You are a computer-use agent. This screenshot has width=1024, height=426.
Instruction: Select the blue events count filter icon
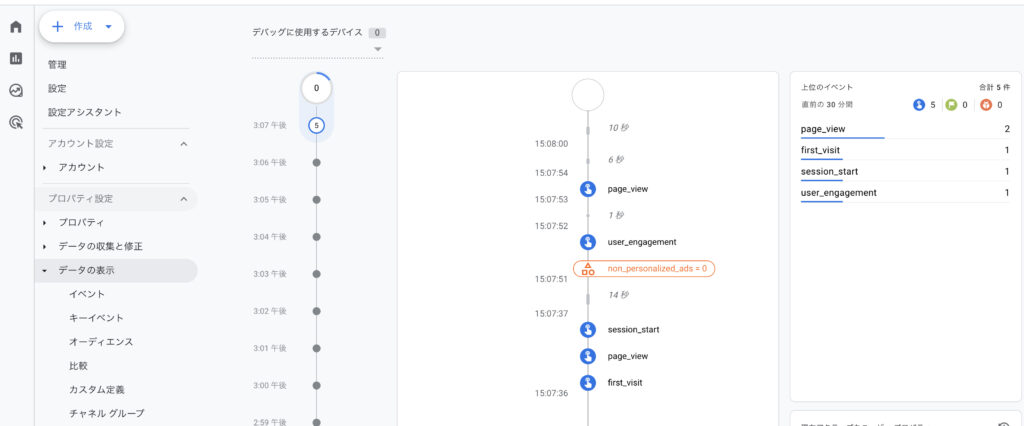[920, 104]
